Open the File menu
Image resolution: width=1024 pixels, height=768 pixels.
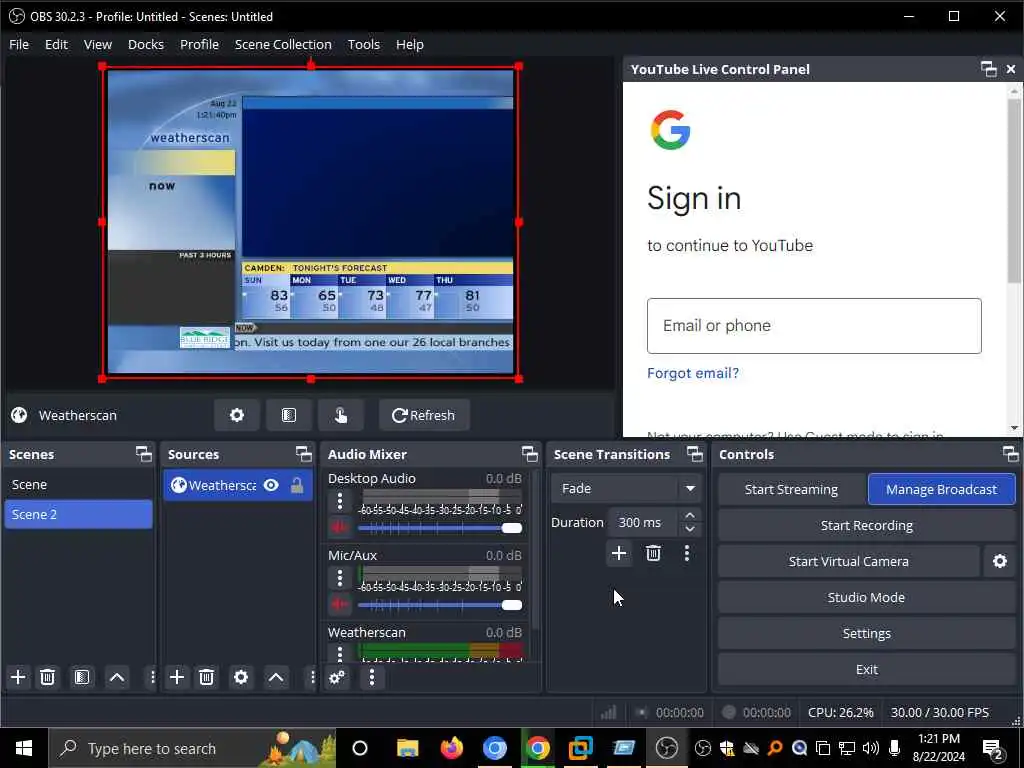click(19, 44)
